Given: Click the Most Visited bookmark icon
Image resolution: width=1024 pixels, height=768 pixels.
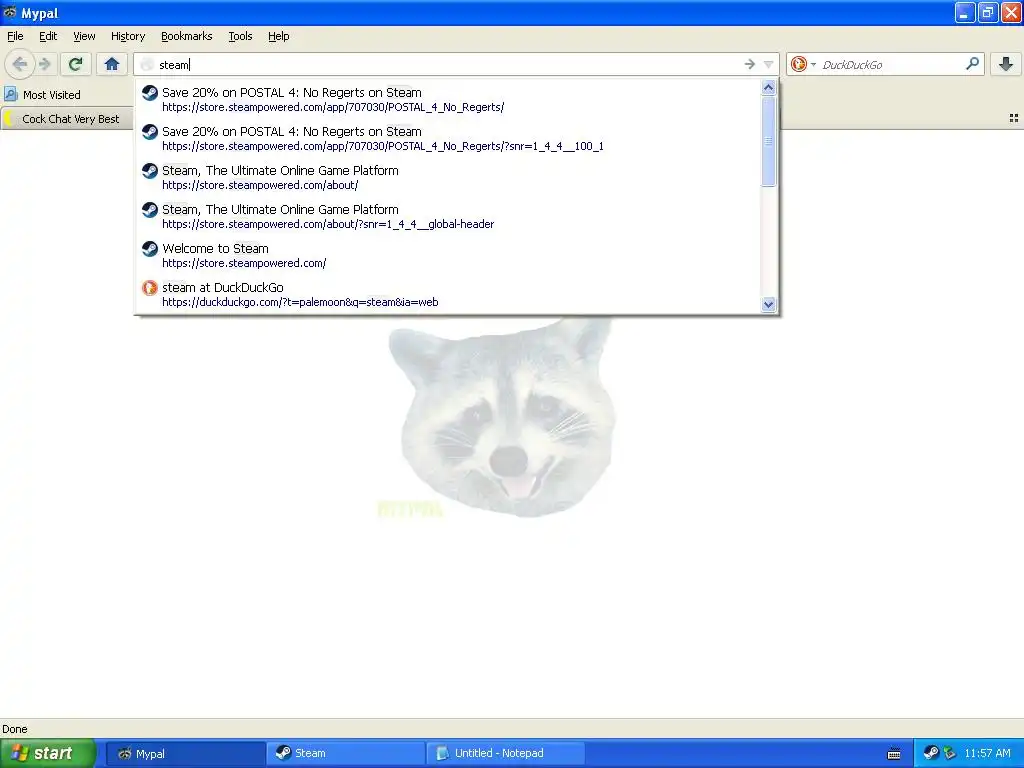Looking at the screenshot, I should [x=11, y=95].
